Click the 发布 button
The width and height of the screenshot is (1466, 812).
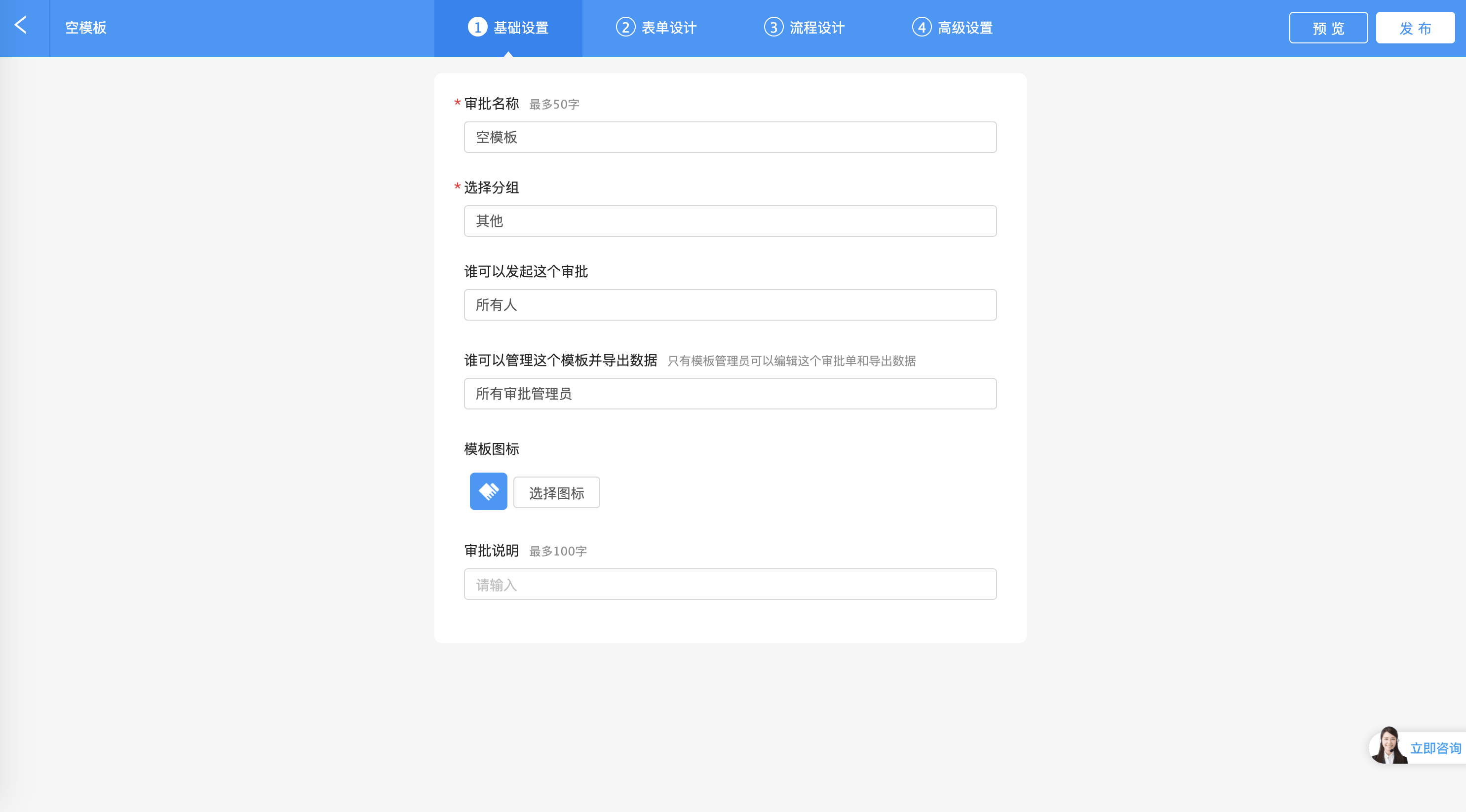pos(1415,28)
